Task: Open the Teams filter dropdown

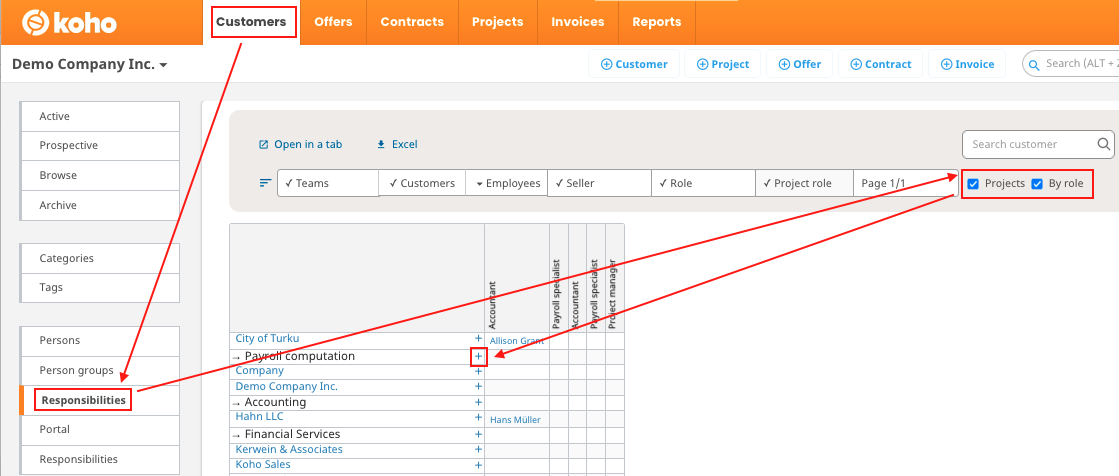Action: point(328,183)
